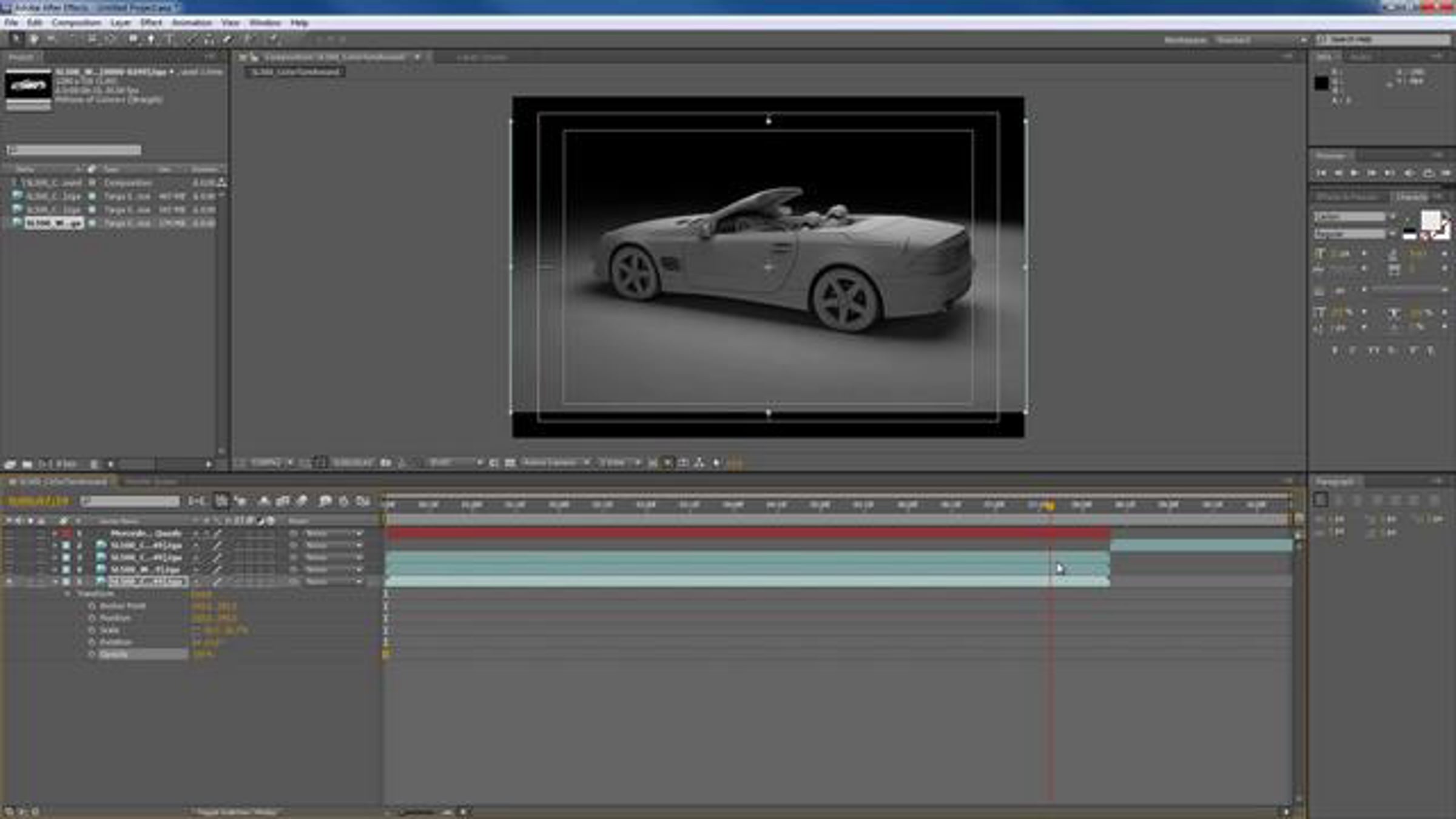Viewport: 1456px width, 819px height.
Task: Click the Graph Editor icon in timeline
Action: [363, 501]
